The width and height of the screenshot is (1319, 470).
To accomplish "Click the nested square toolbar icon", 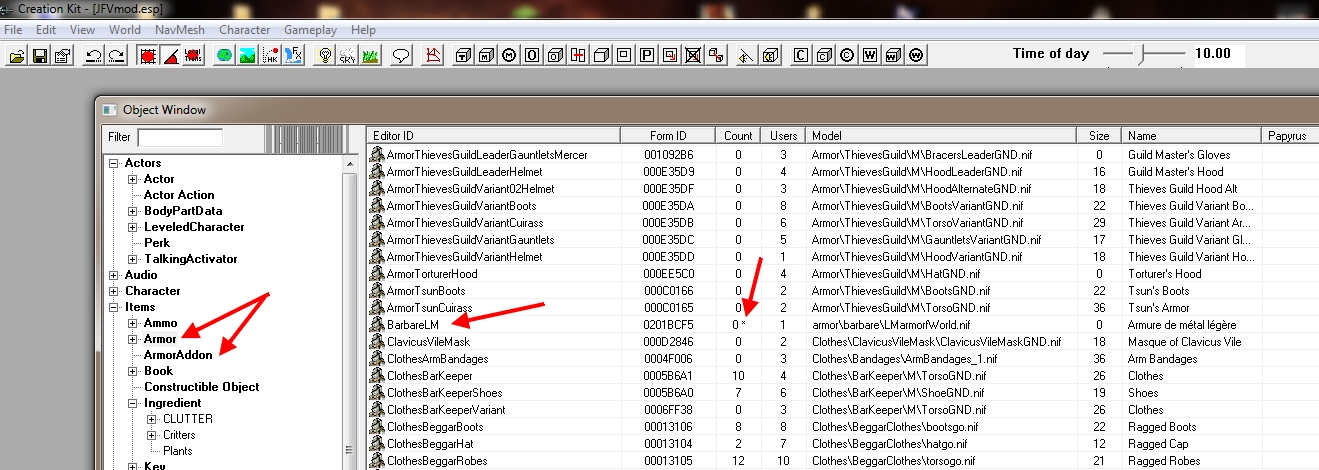I will [x=624, y=56].
